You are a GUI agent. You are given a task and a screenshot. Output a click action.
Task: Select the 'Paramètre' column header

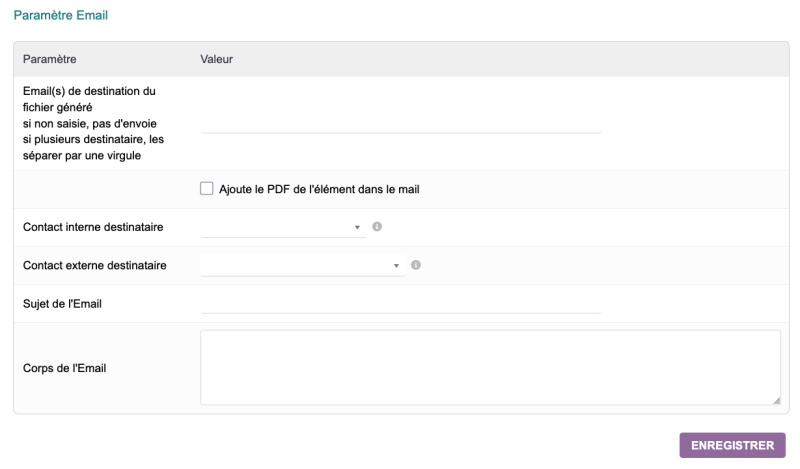pyautogui.click(x=50, y=59)
